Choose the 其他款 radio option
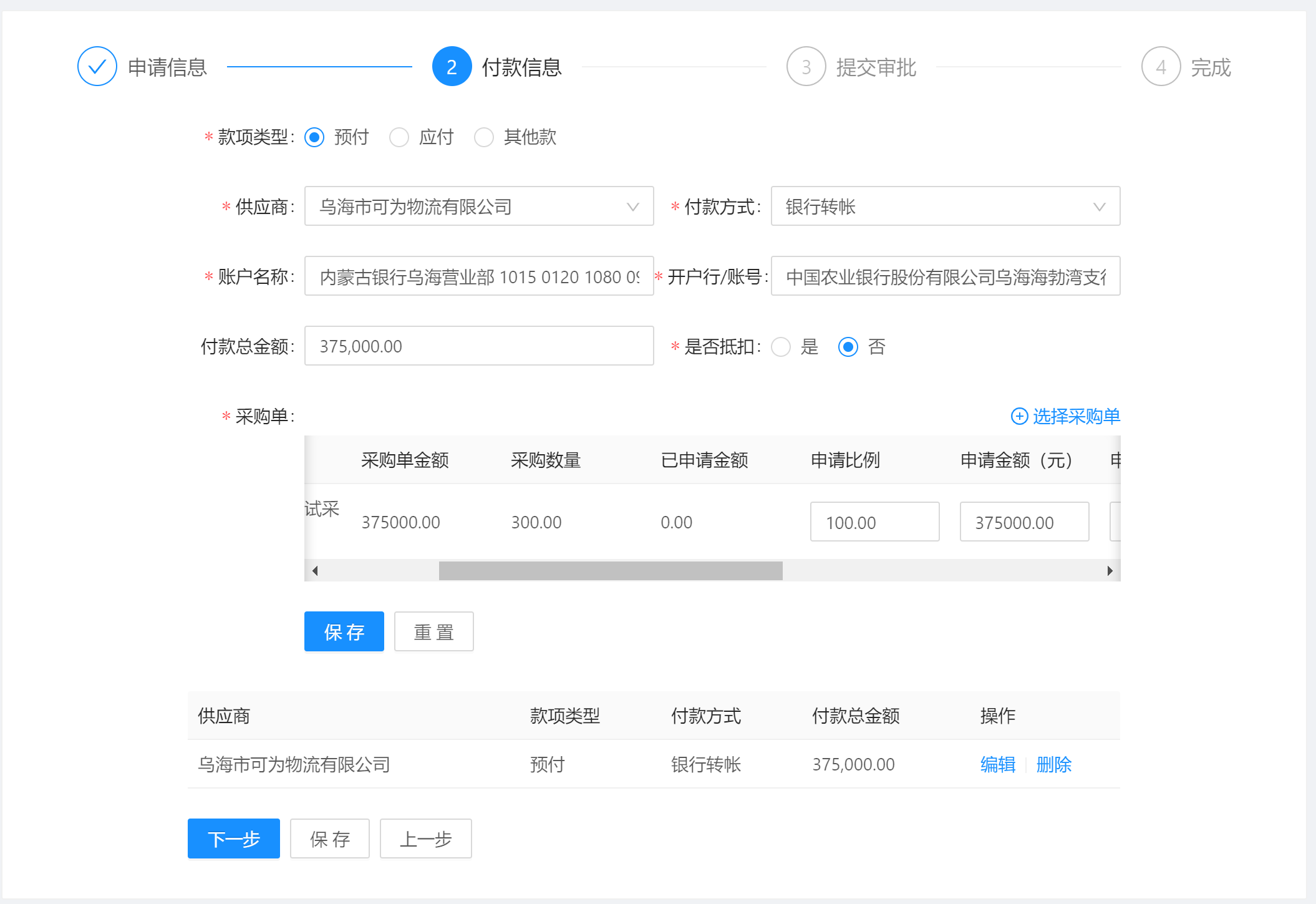 pyautogui.click(x=484, y=137)
